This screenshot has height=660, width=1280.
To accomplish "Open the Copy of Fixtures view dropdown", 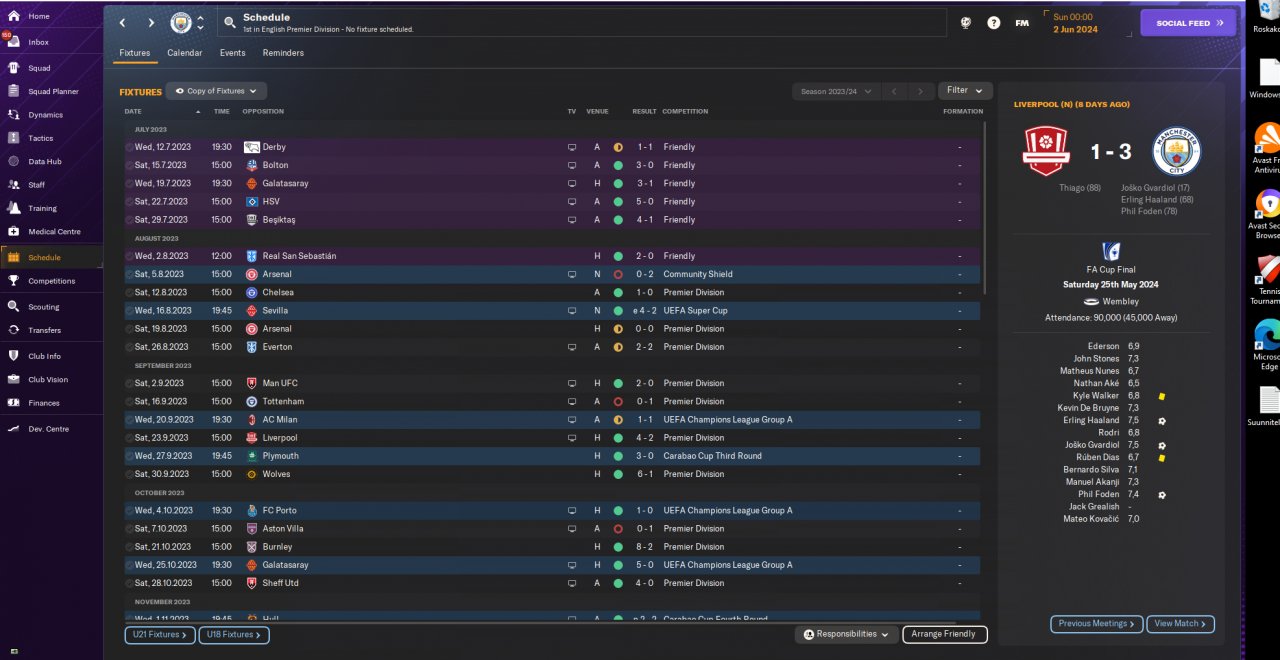I will (x=216, y=91).
